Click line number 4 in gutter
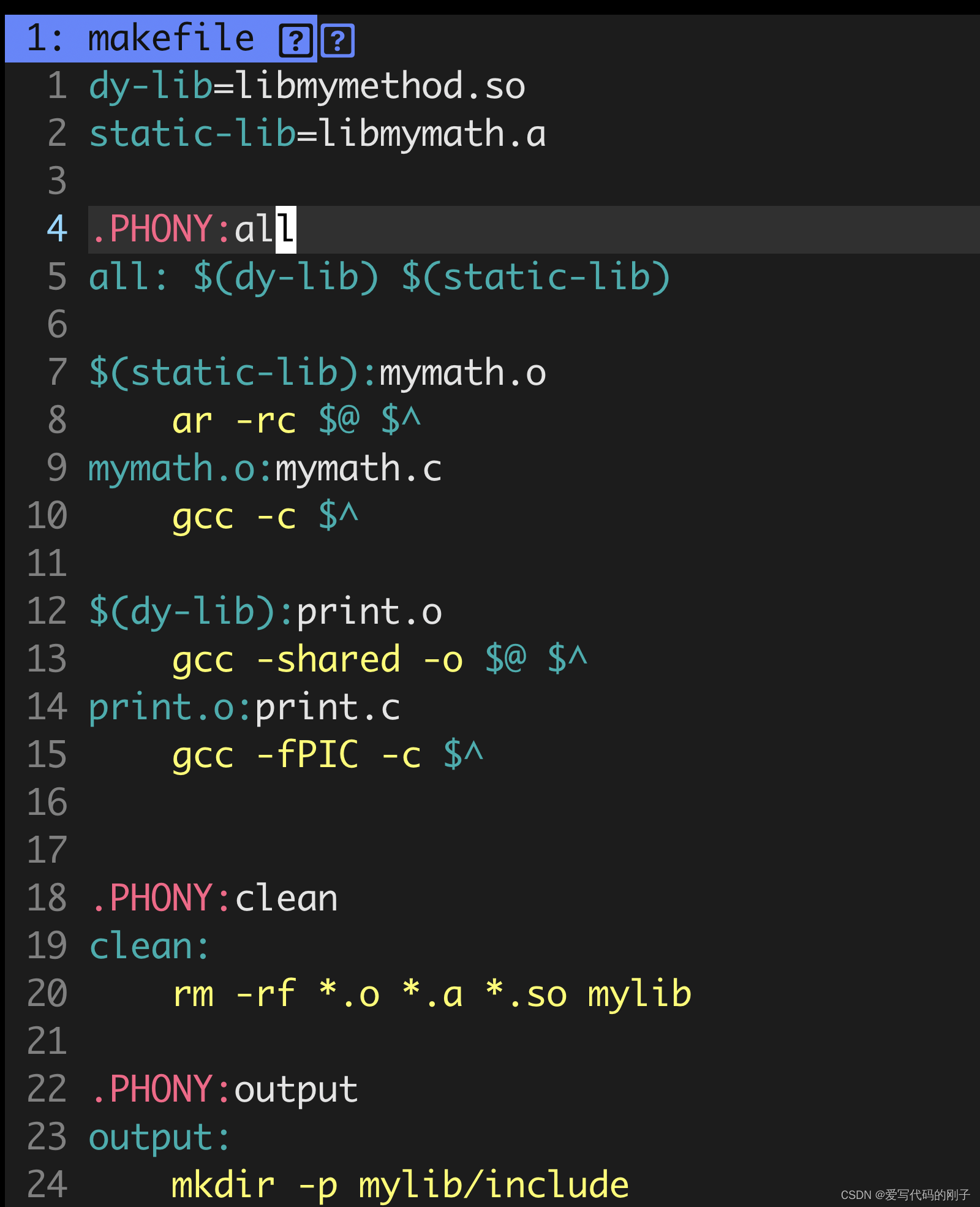Image resolution: width=980 pixels, height=1207 pixels. coord(57,229)
